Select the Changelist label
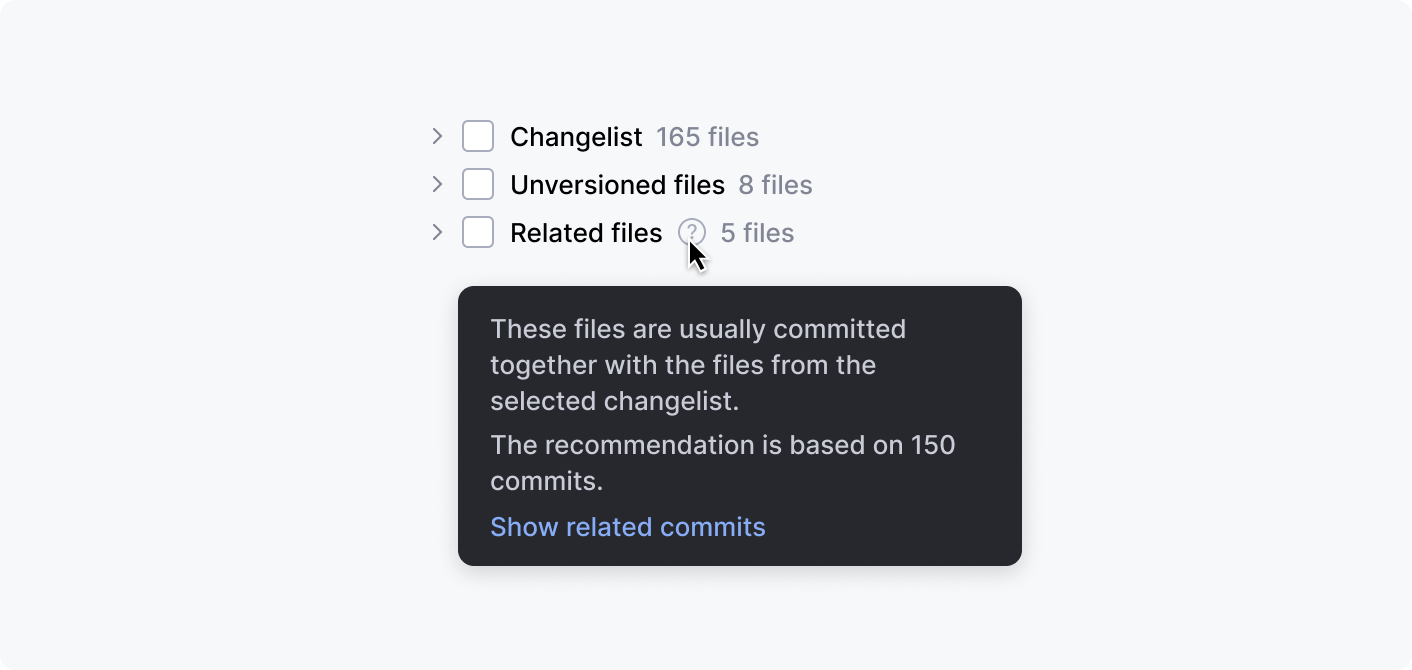Viewport: 1412px width, 670px height. 576,137
